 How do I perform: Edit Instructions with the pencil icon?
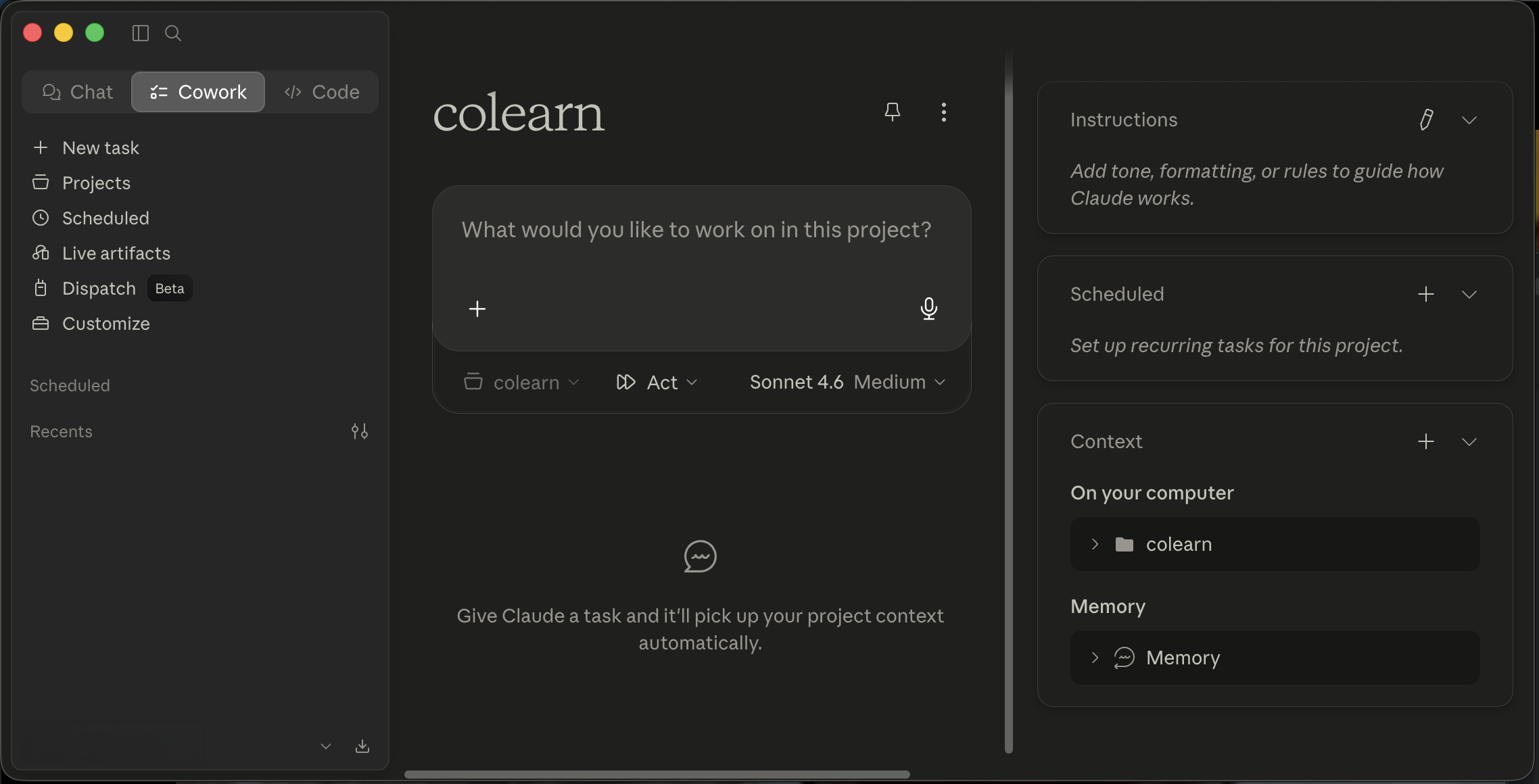point(1426,120)
